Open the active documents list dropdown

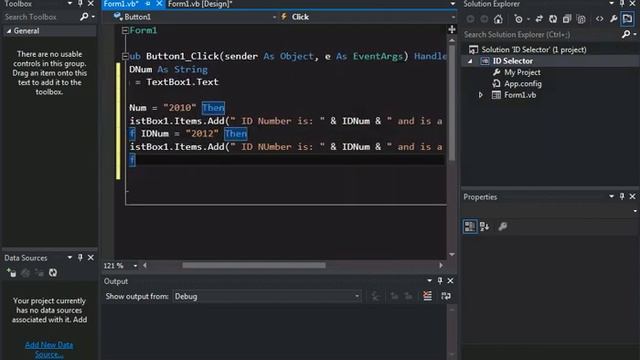click(452, 4)
